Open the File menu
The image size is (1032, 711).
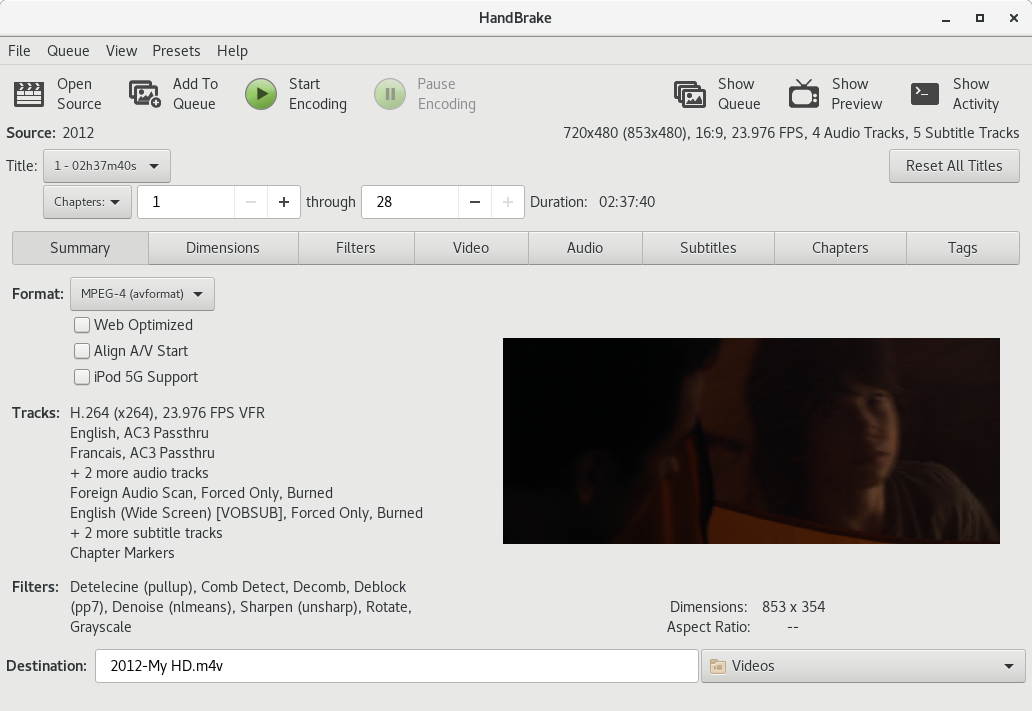[x=19, y=51]
